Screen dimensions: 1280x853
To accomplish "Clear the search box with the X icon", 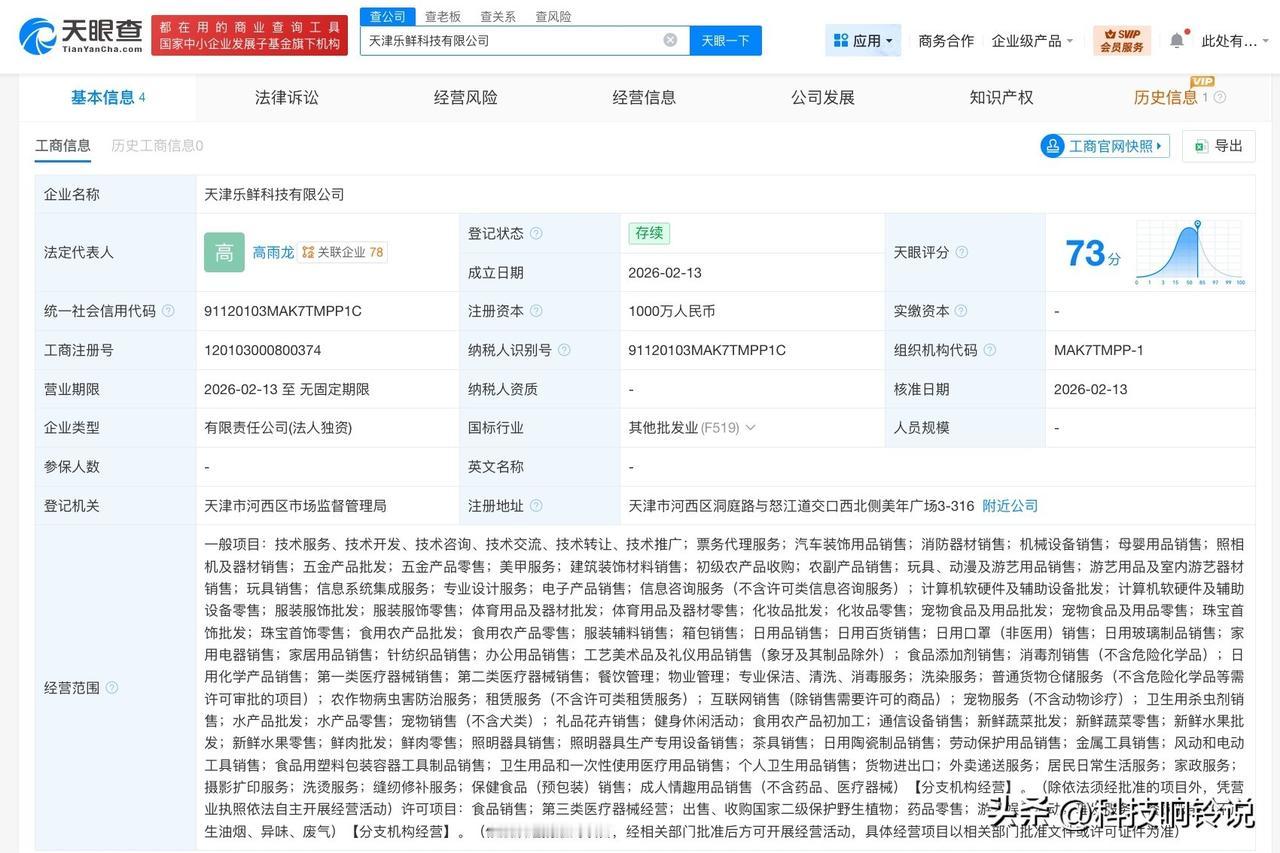I will 670,40.
